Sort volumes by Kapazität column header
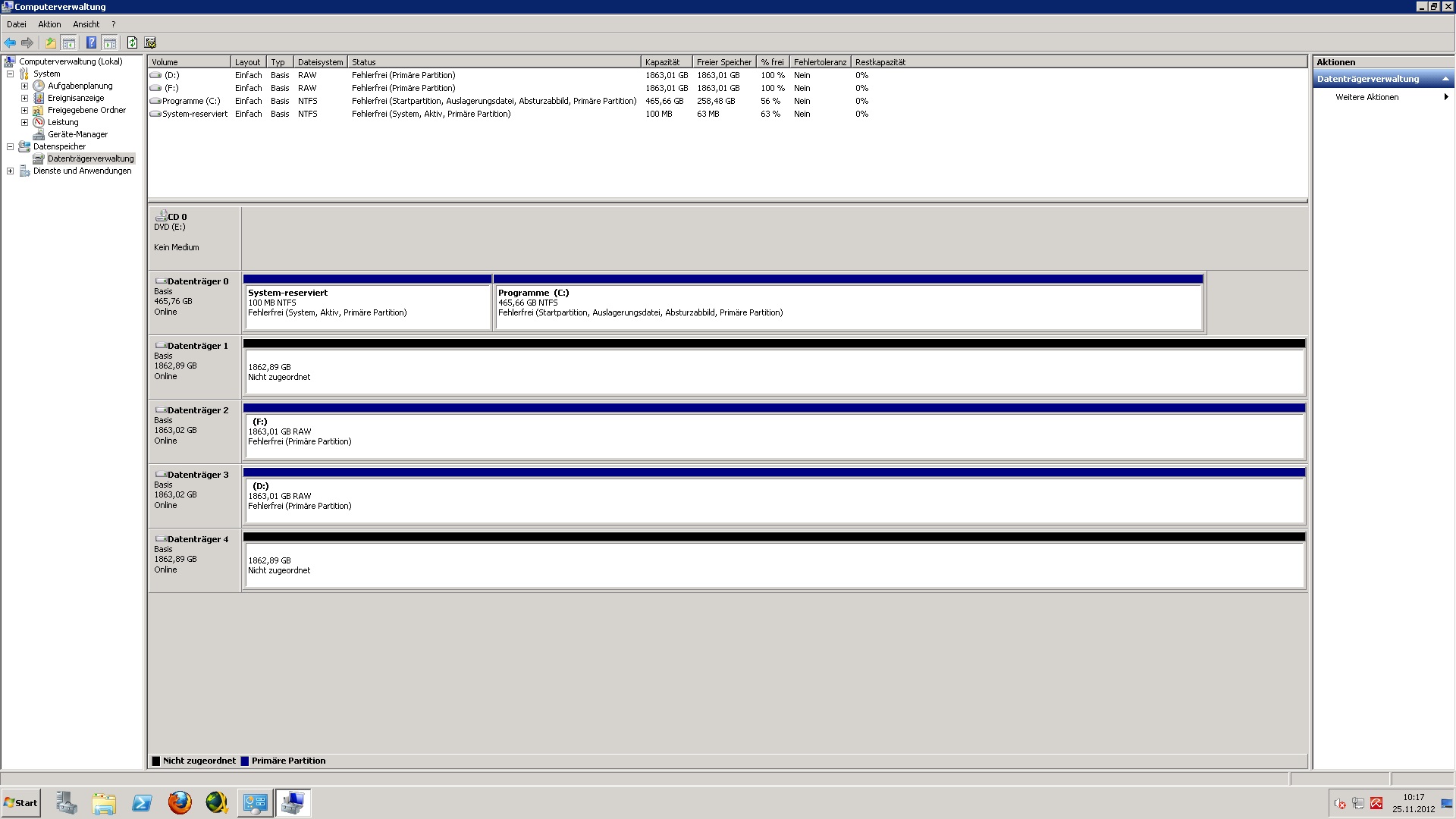 click(662, 62)
